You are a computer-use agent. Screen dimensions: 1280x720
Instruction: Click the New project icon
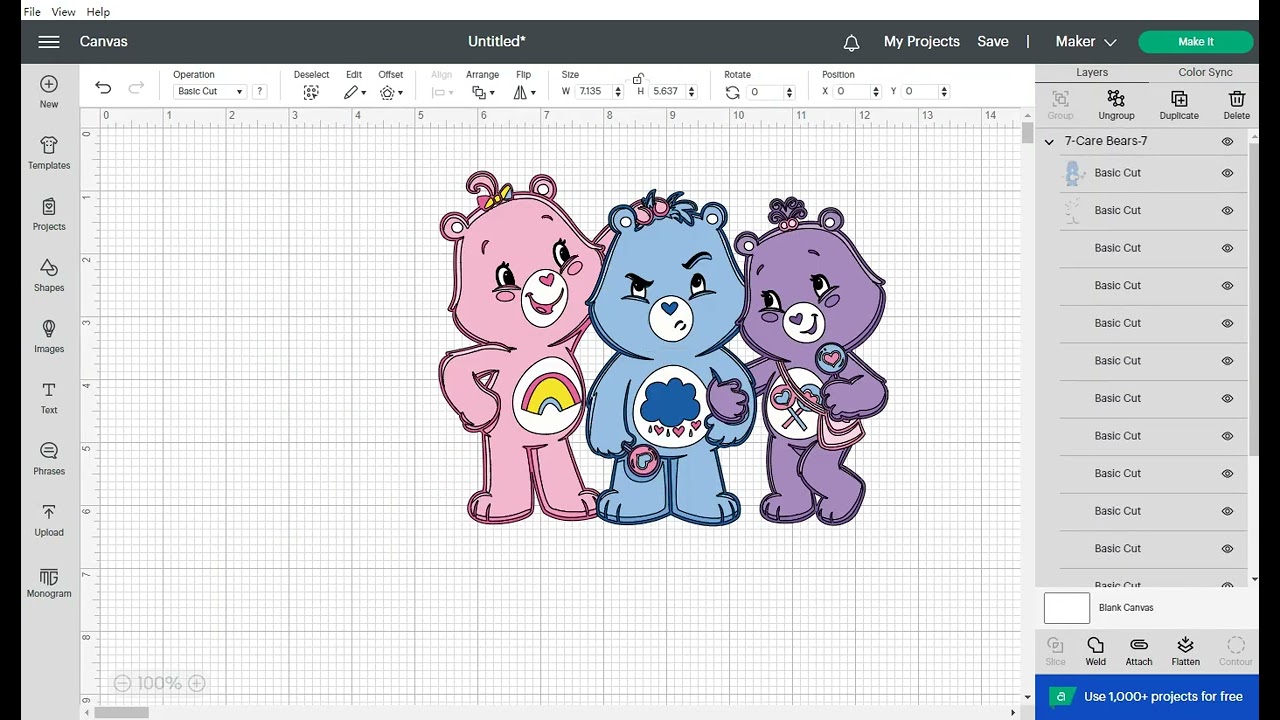click(49, 91)
